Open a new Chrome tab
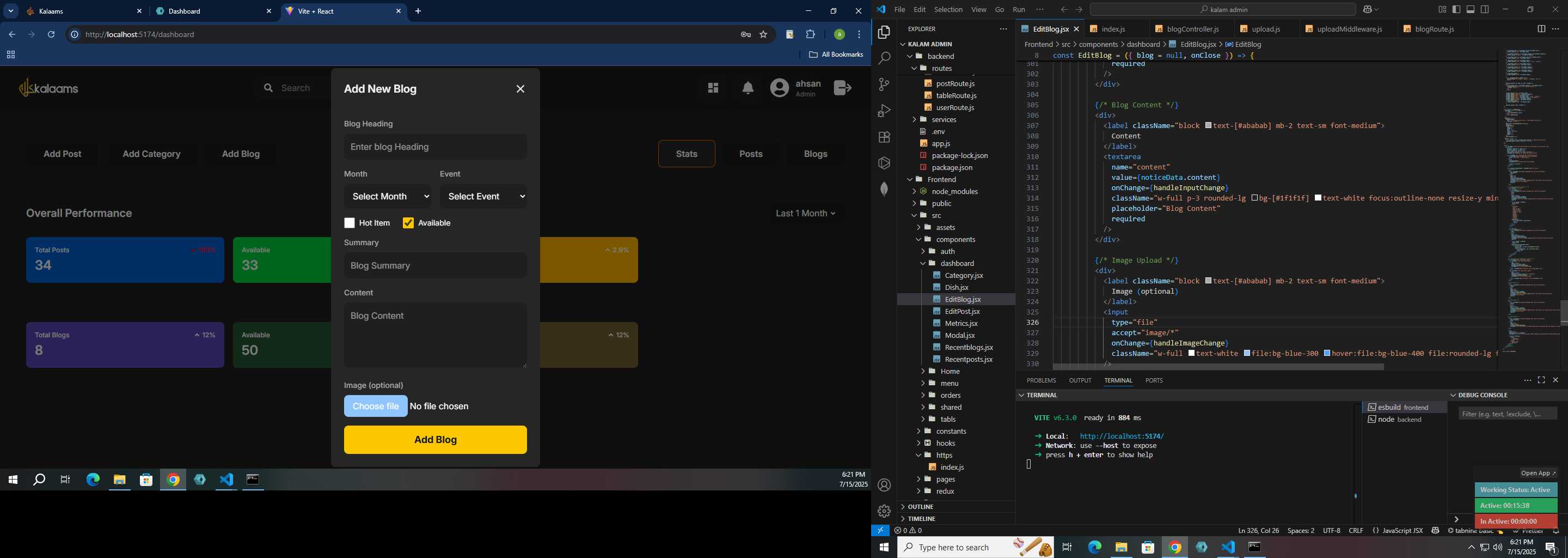Viewport: 1568px width, 558px height. click(x=418, y=11)
